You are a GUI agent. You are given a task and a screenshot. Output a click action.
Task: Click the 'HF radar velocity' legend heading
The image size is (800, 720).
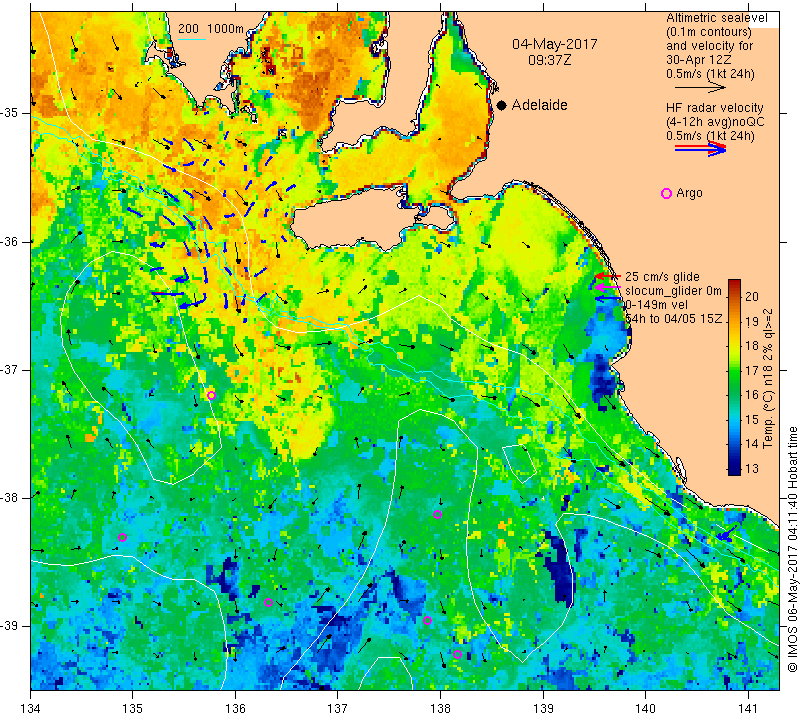click(714, 108)
